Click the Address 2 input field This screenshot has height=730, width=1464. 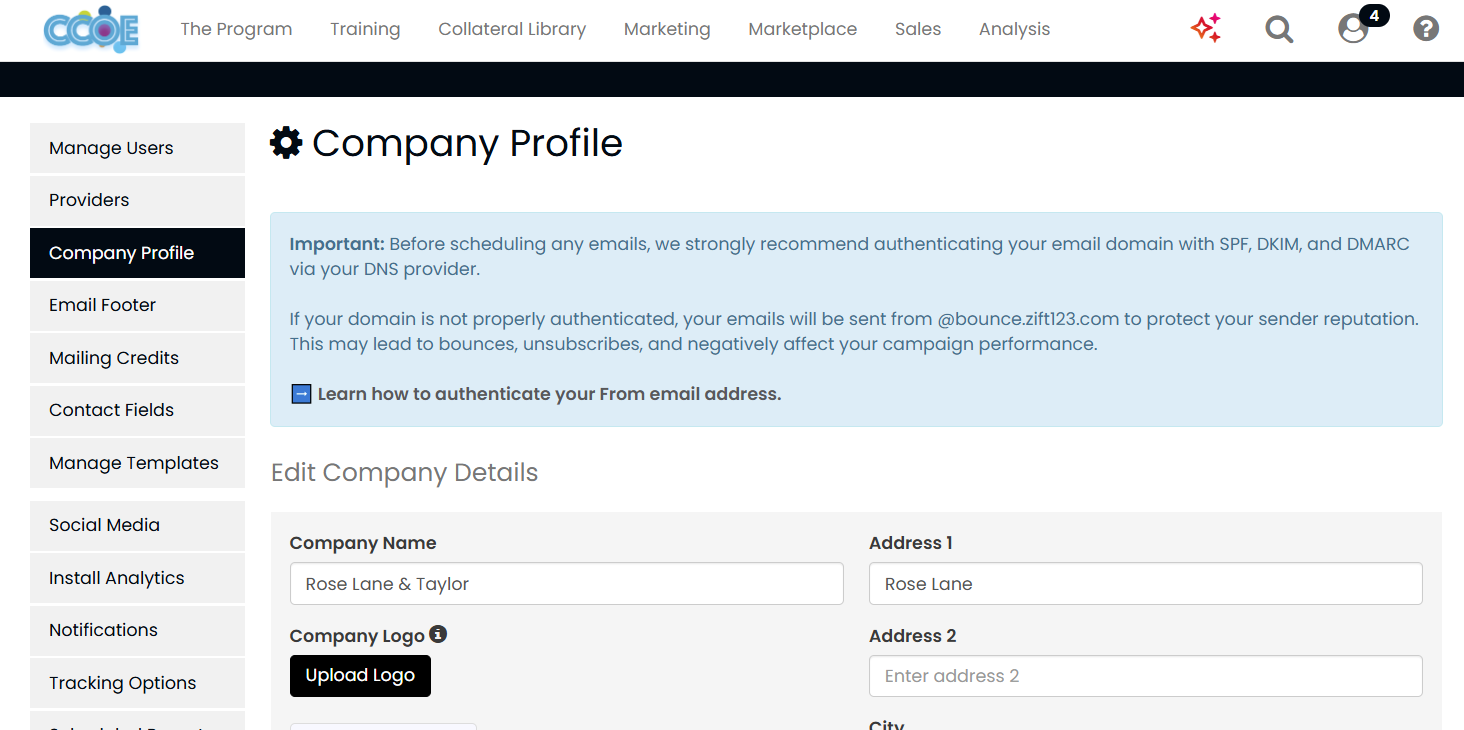pos(1146,676)
